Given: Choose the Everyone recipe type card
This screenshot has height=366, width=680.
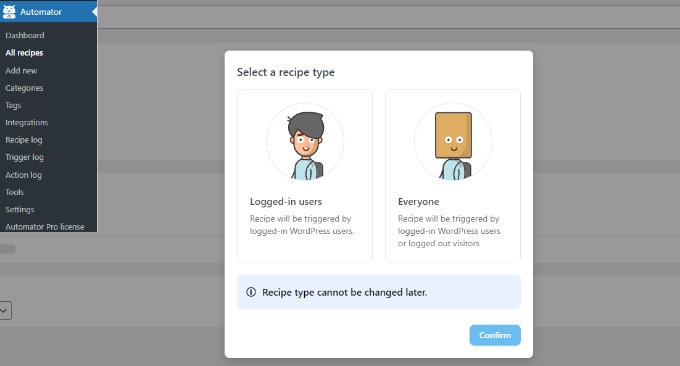Looking at the screenshot, I should pyautogui.click(x=453, y=176).
